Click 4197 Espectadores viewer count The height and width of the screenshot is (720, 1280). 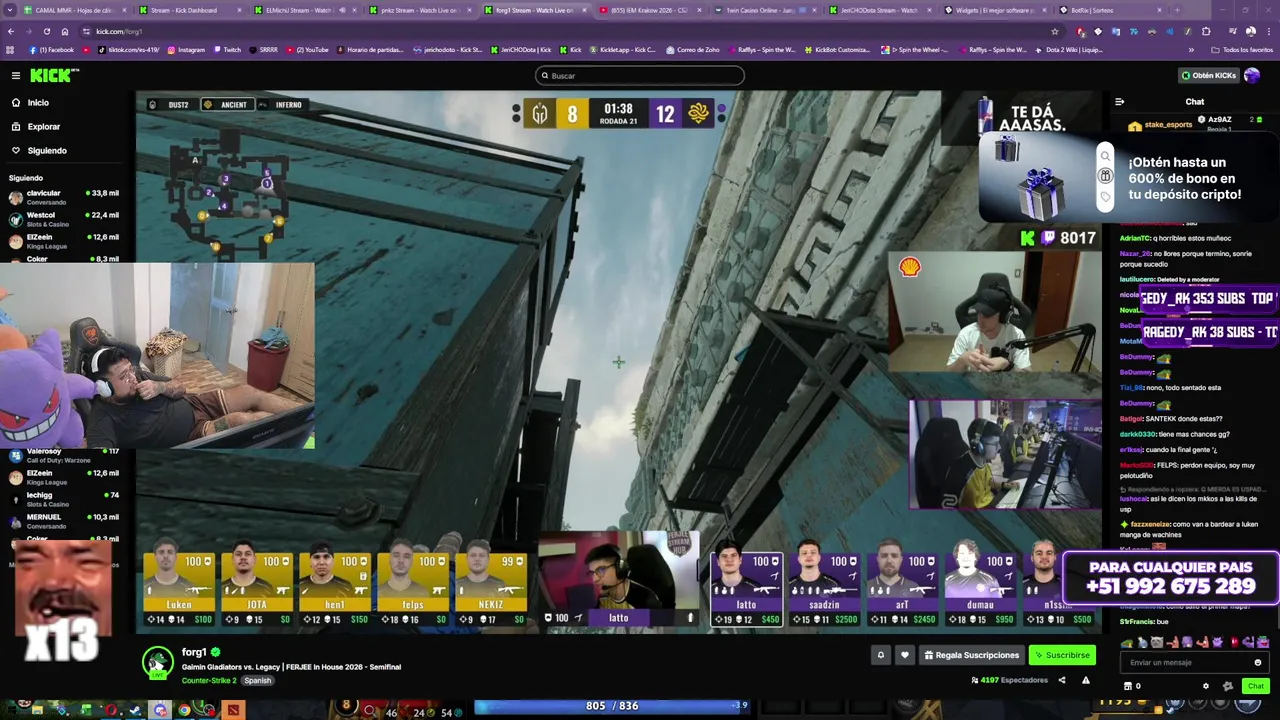(x=1010, y=680)
